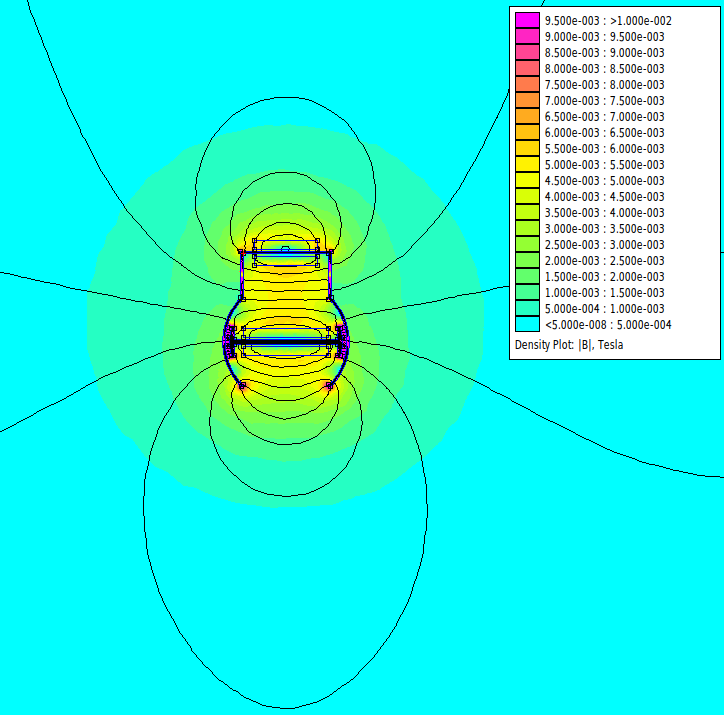Click the legend text '<5.000e-008 : 5.000e-004'
The height and width of the screenshot is (715, 724).
(x=608, y=325)
